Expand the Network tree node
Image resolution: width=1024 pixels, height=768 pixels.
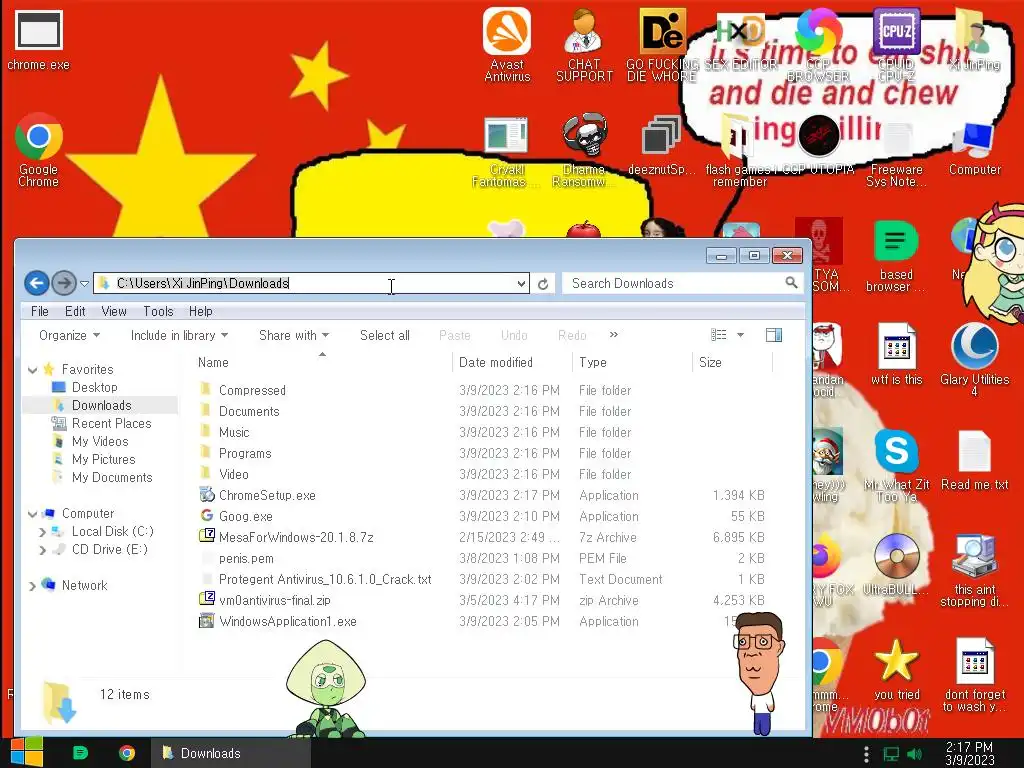32,586
